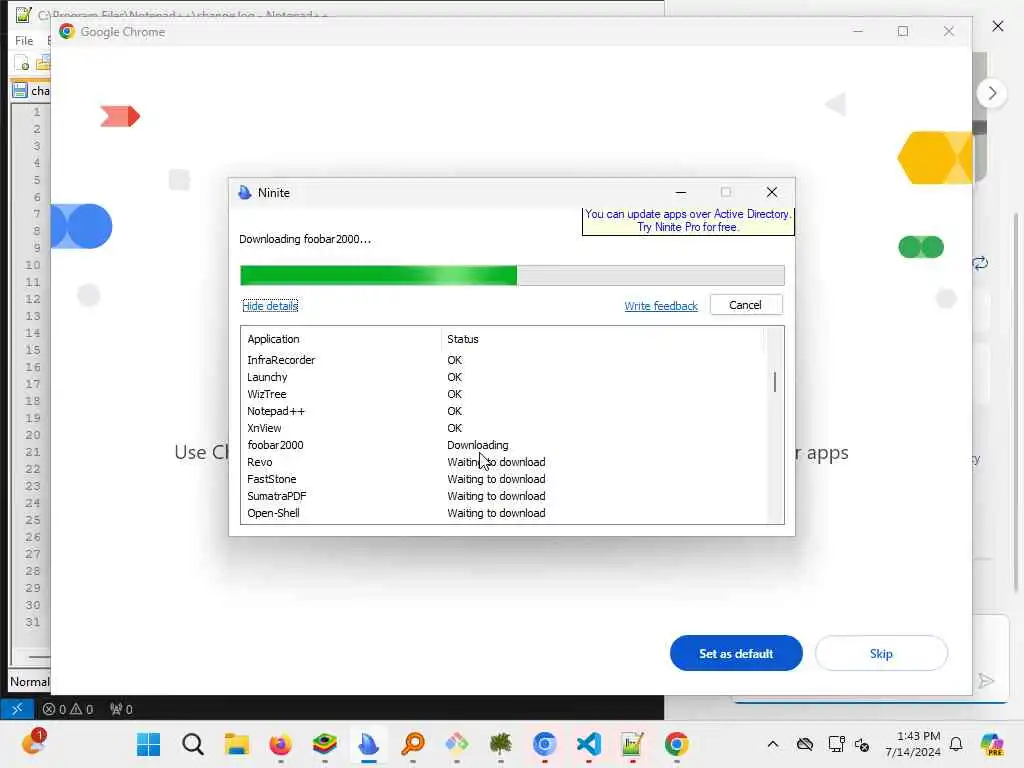This screenshot has width=1024, height=768.
Task: Click the Hide details link
Action: point(270,306)
